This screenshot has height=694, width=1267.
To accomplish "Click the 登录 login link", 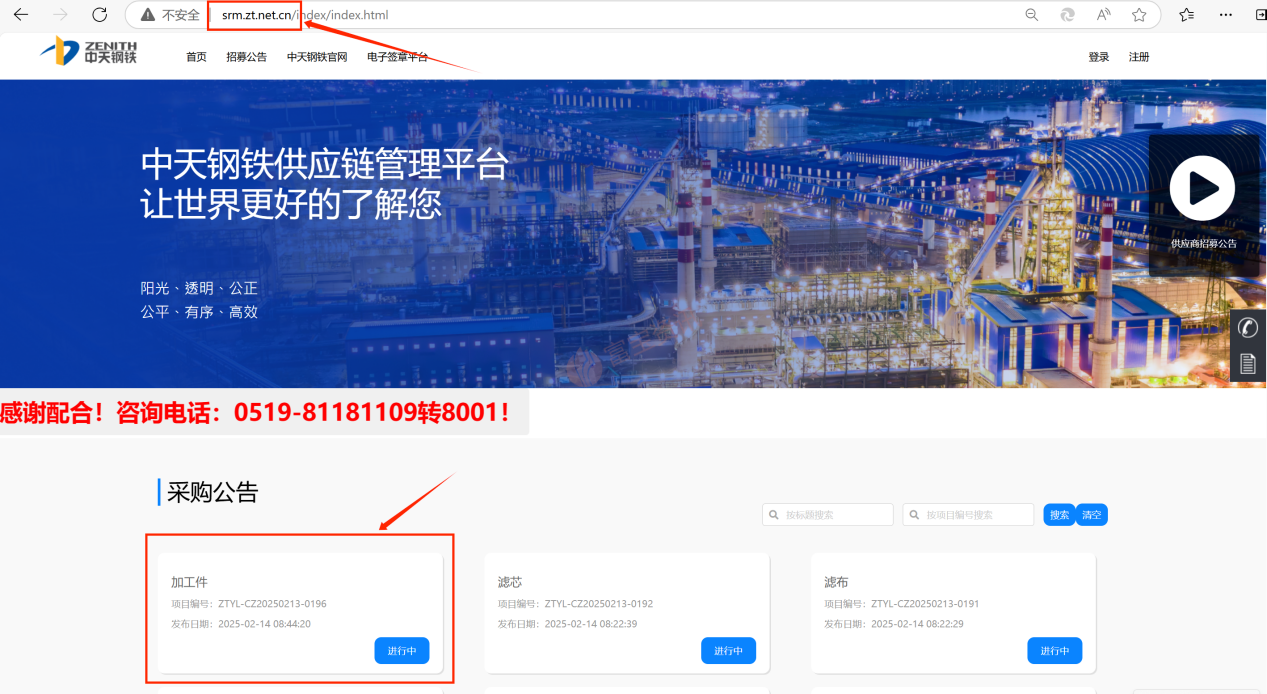I will (x=1099, y=57).
